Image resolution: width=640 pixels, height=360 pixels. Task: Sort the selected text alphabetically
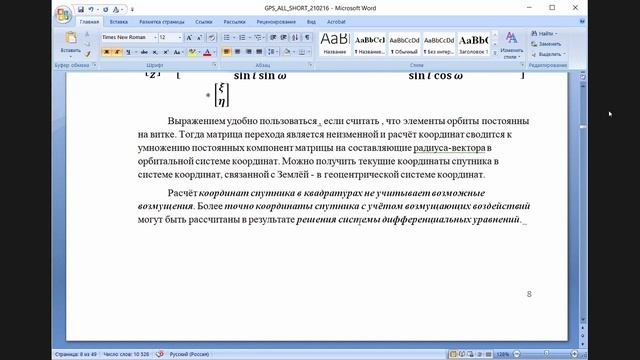(x=295, y=38)
